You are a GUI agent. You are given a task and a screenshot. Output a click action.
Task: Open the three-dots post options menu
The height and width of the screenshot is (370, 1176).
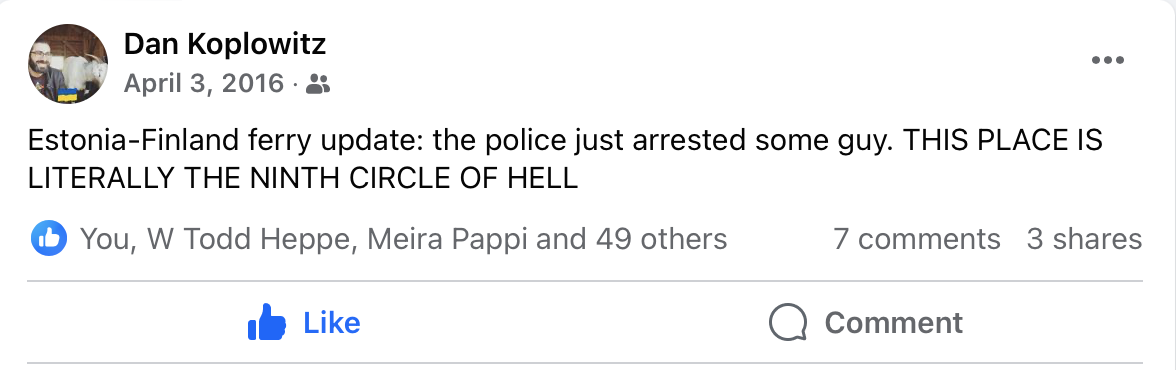[1108, 61]
